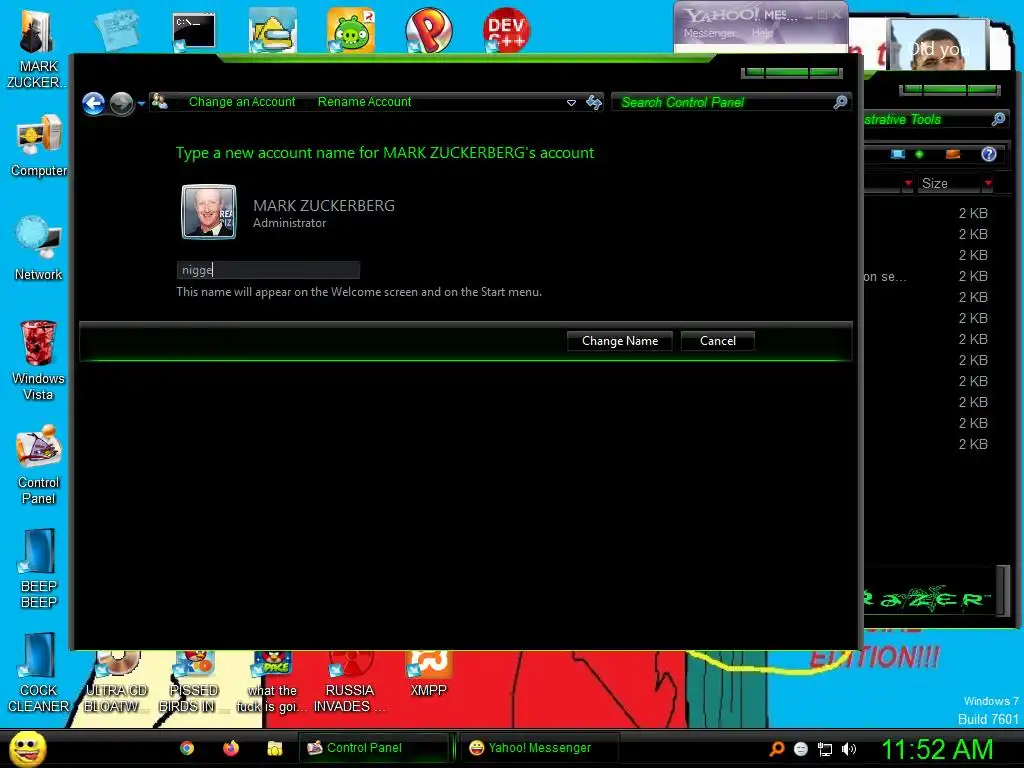Click the Administrative Tools window scrollbar

(x=1004, y=590)
